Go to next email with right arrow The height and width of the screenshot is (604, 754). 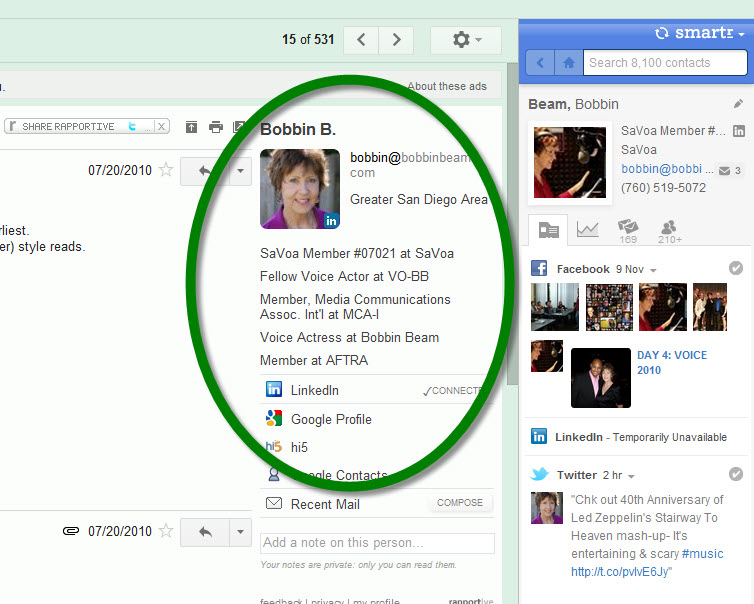coord(396,39)
